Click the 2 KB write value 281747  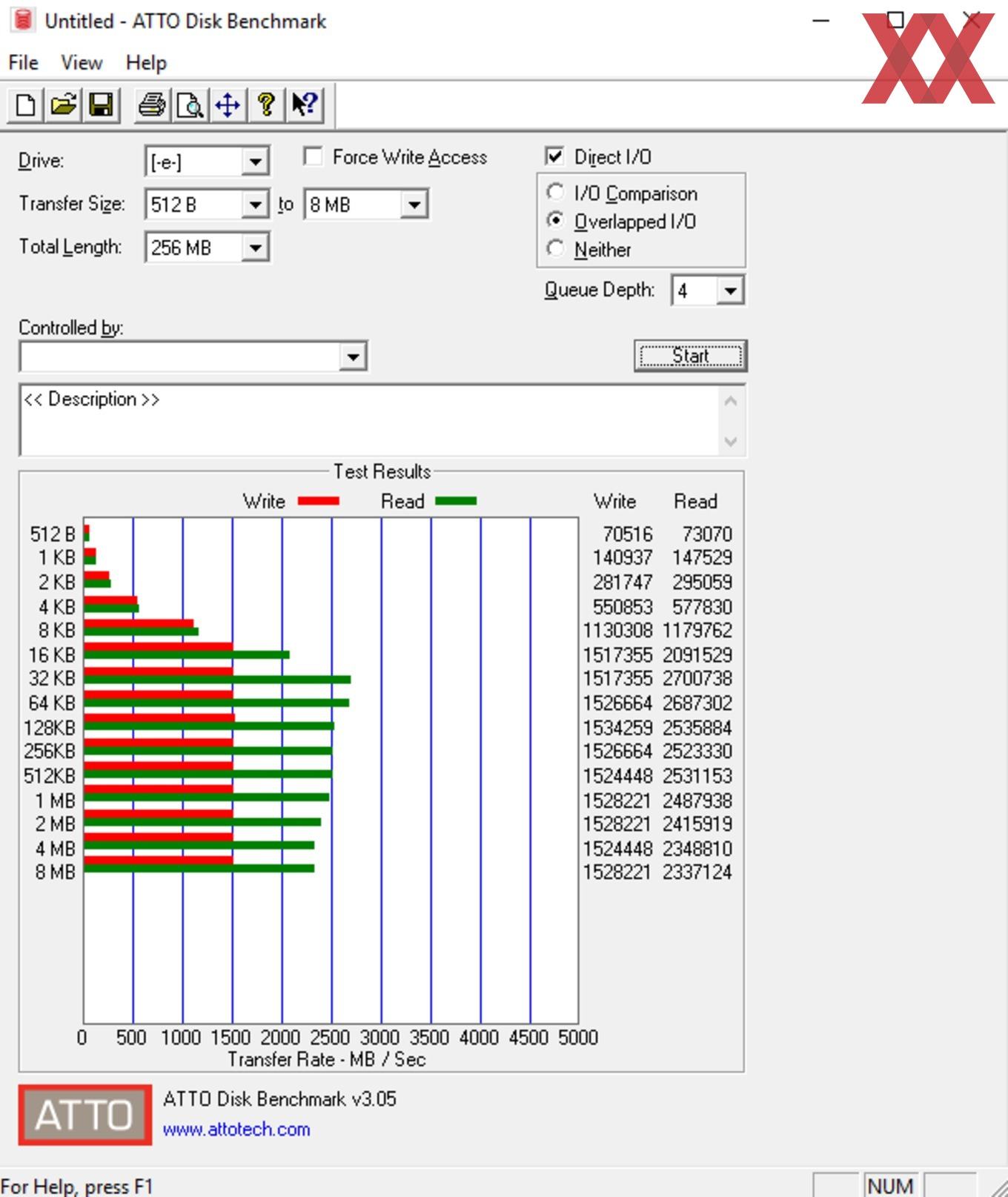tap(623, 582)
